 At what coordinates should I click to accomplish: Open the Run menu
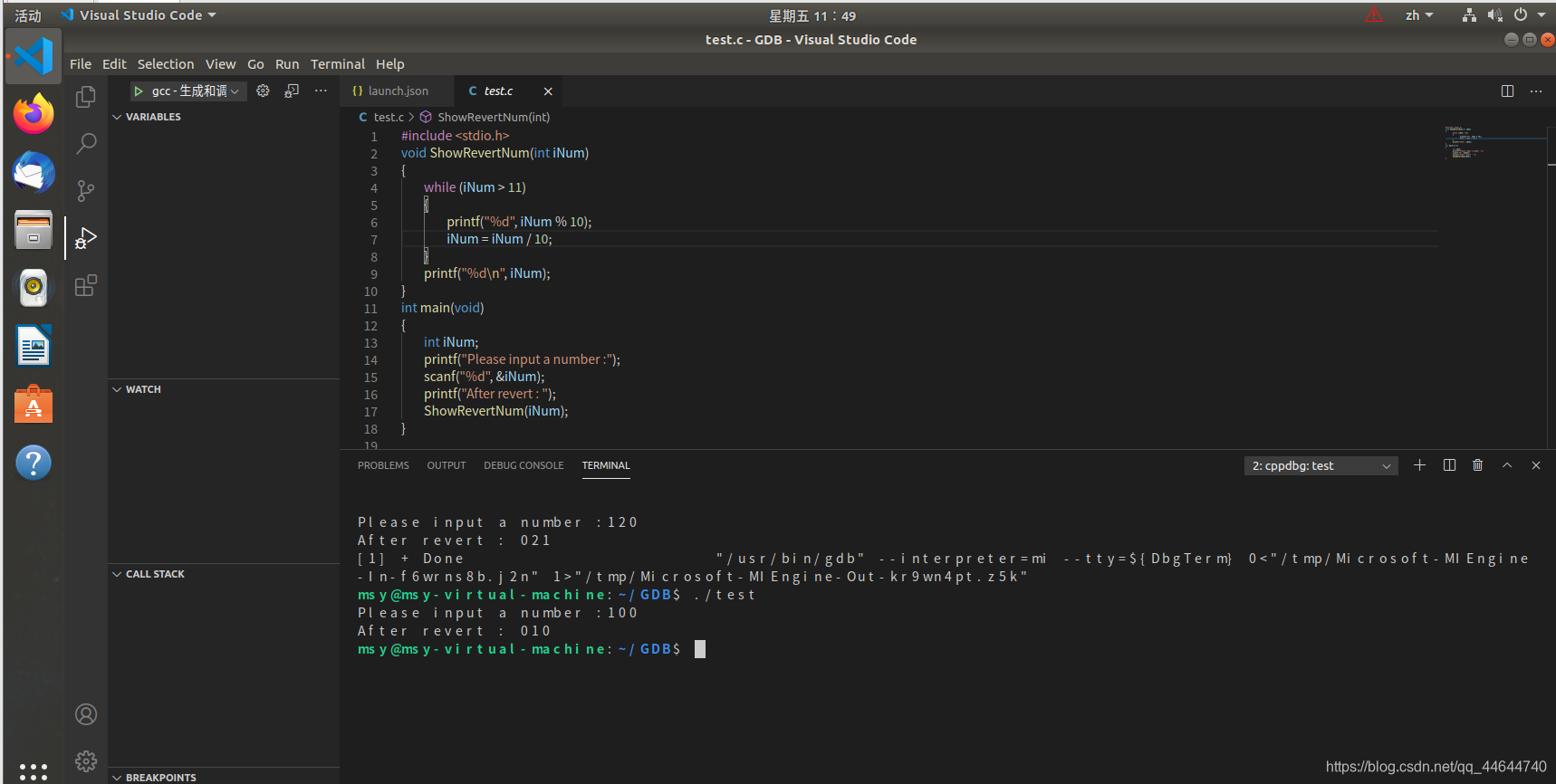point(287,64)
